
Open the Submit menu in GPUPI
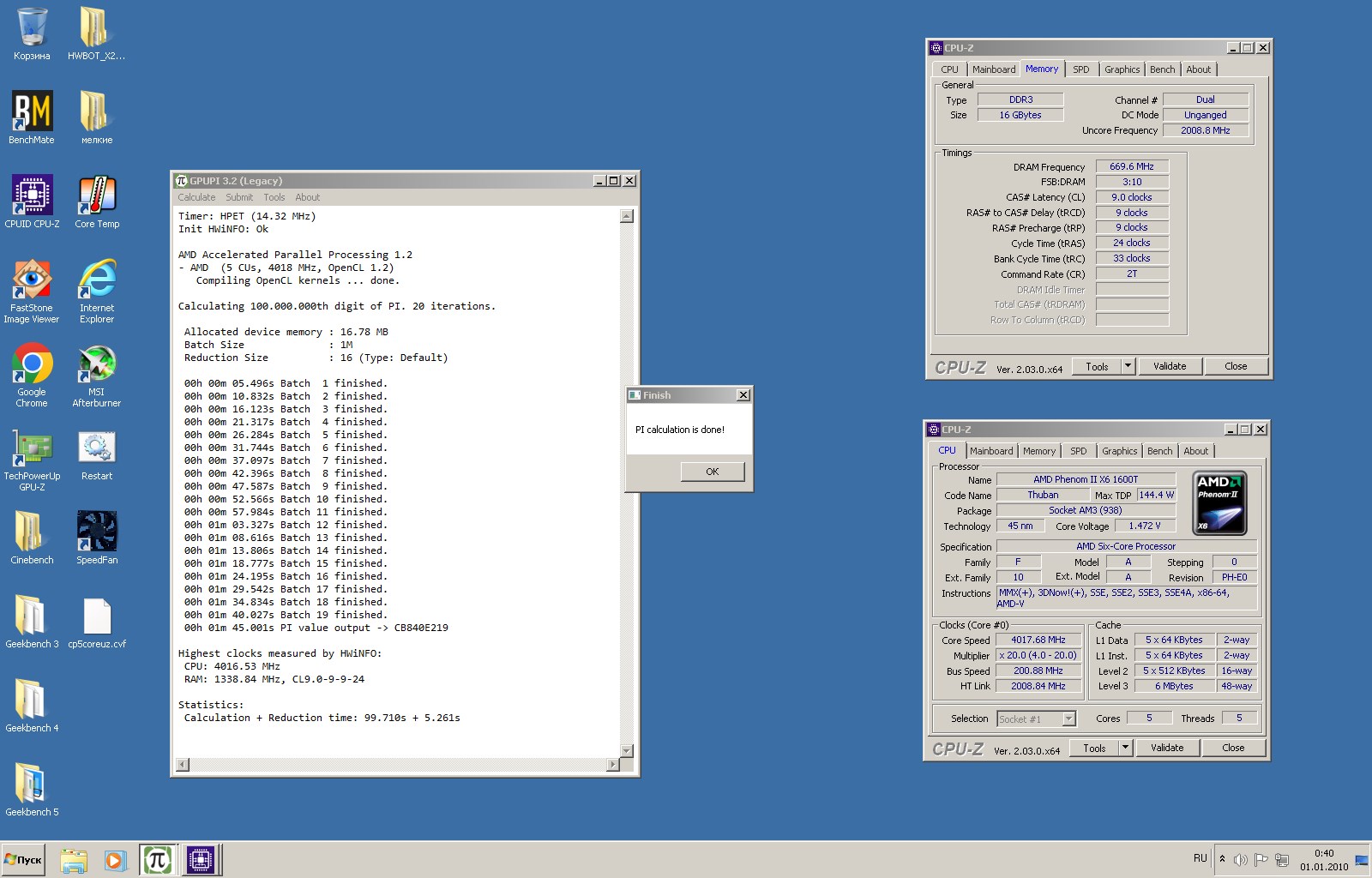tap(239, 197)
